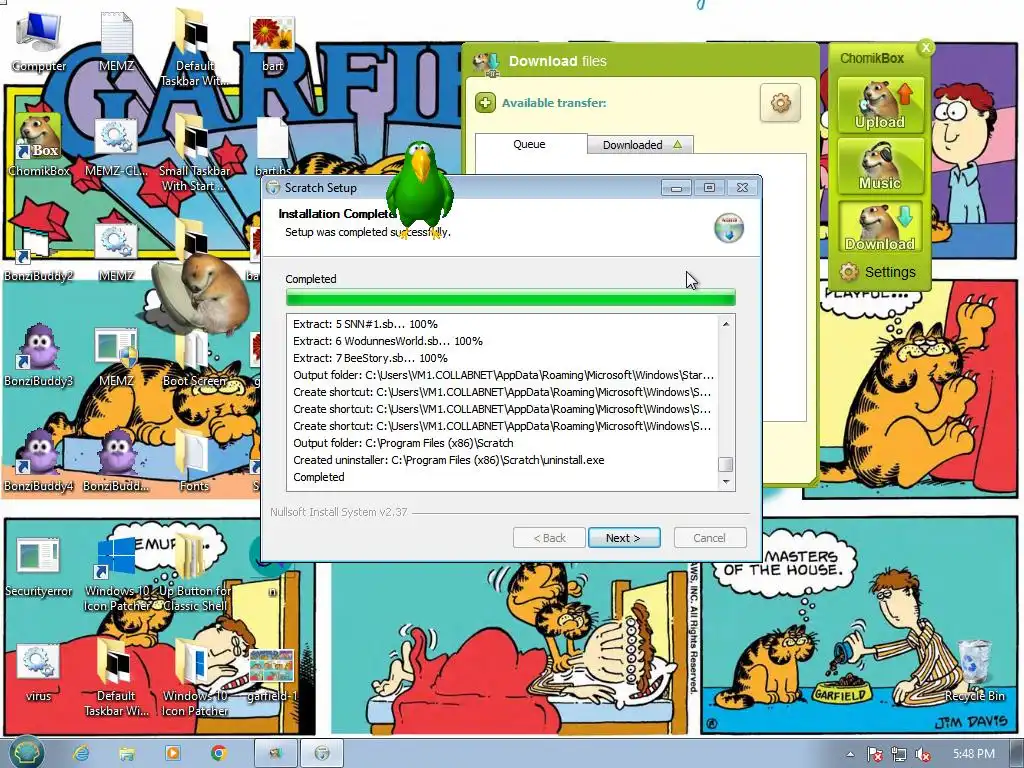Image resolution: width=1024 pixels, height=768 pixels.
Task: Open the garfield-1 image thumbnail
Action: [x=272, y=674]
